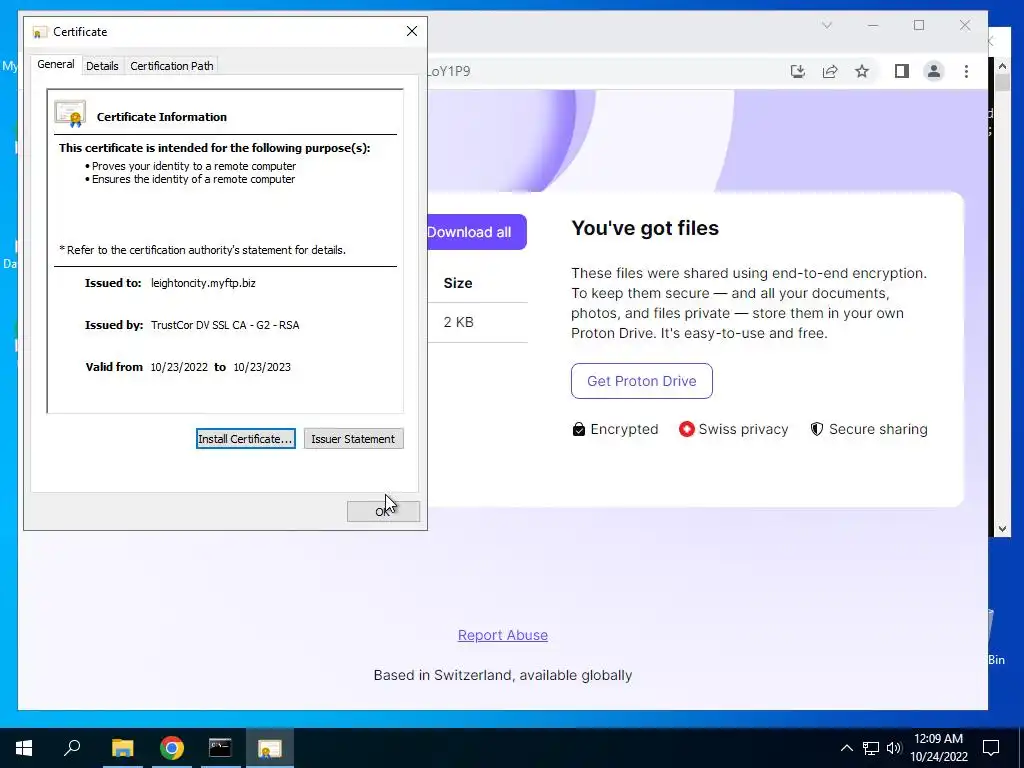Bookmark this page with the star icon
This screenshot has height=768, width=1024.
tap(862, 71)
